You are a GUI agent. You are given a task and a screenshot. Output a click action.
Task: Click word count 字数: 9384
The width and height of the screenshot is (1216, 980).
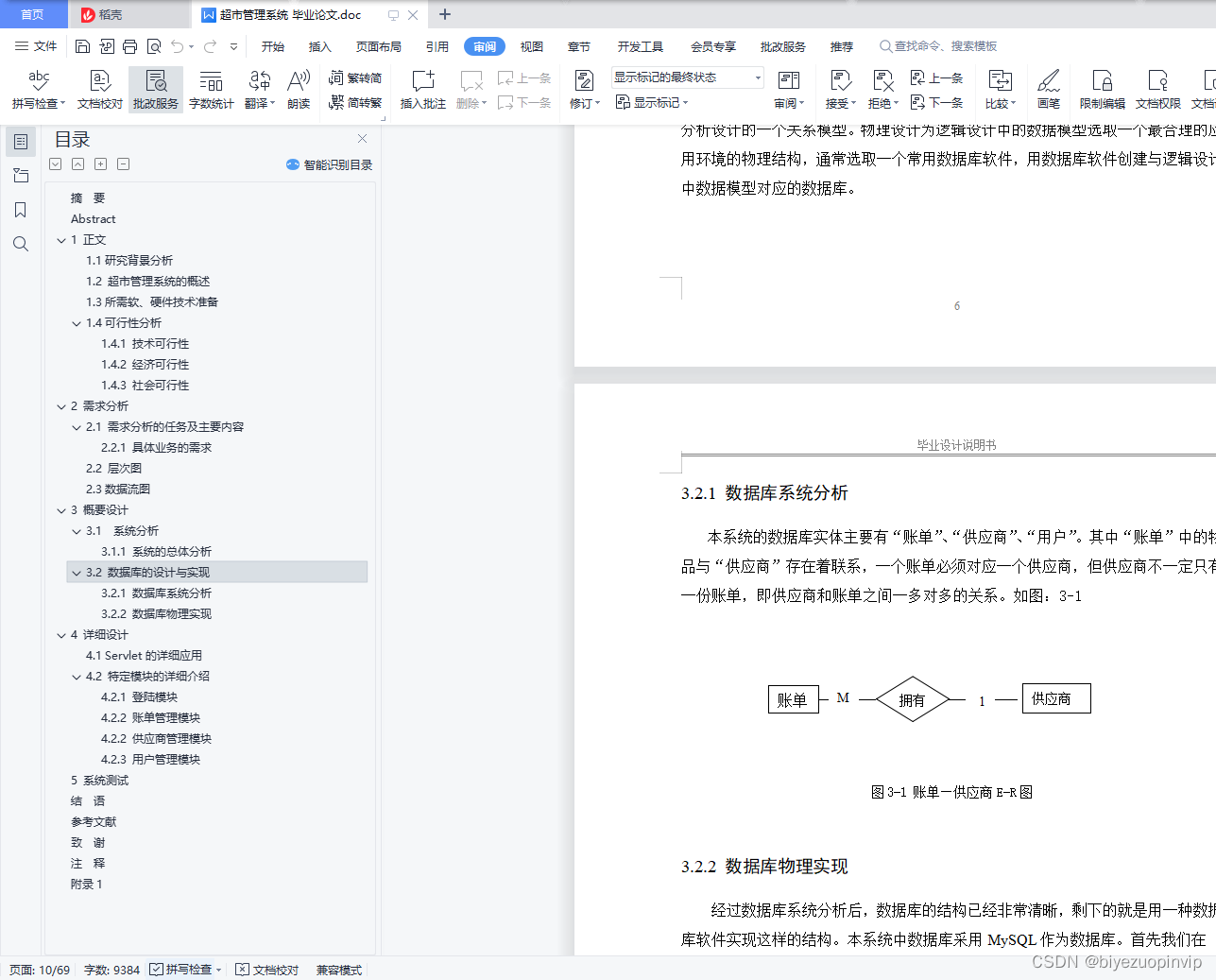pos(111,970)
